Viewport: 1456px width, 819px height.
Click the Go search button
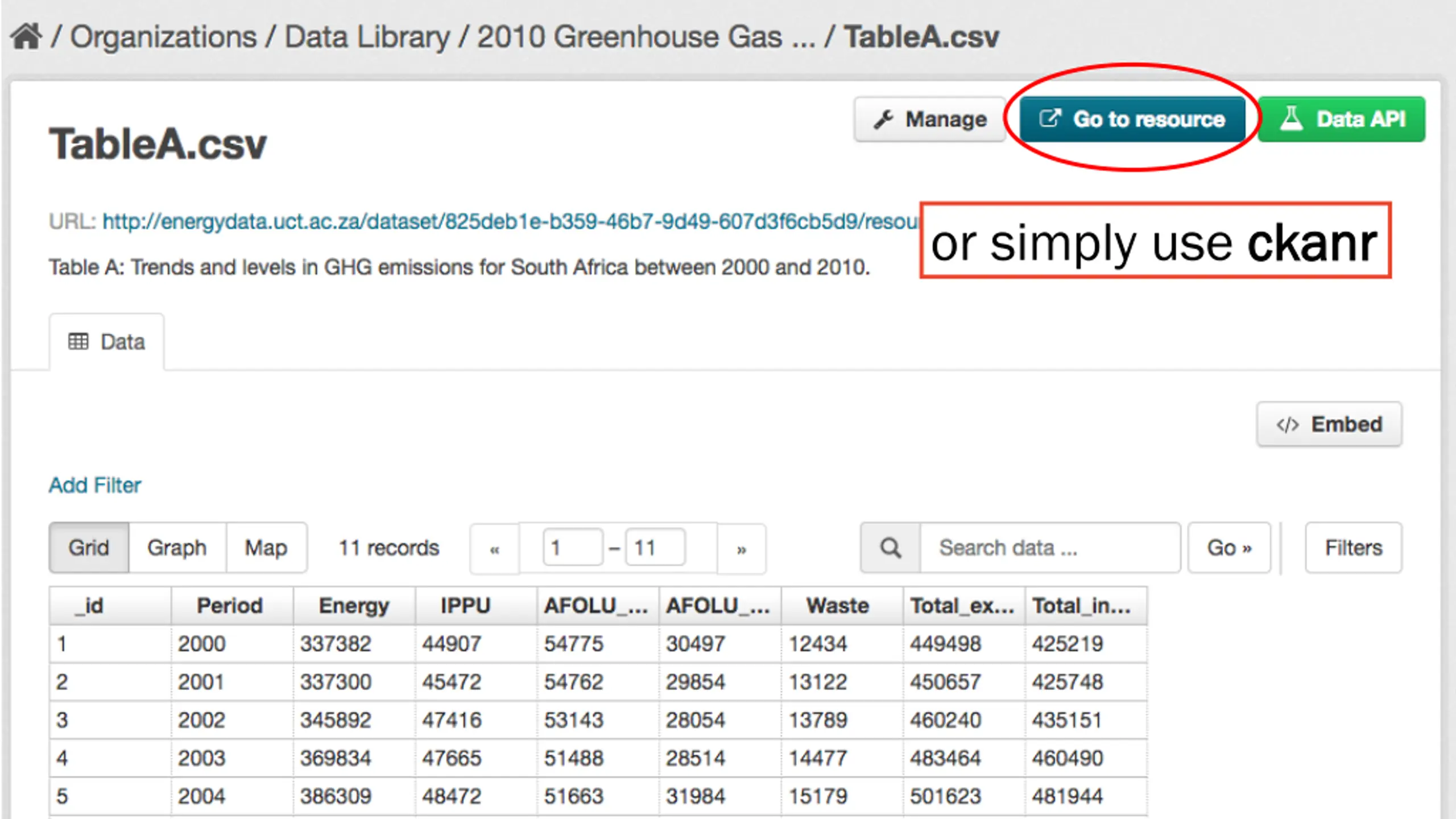point(1229,548)
